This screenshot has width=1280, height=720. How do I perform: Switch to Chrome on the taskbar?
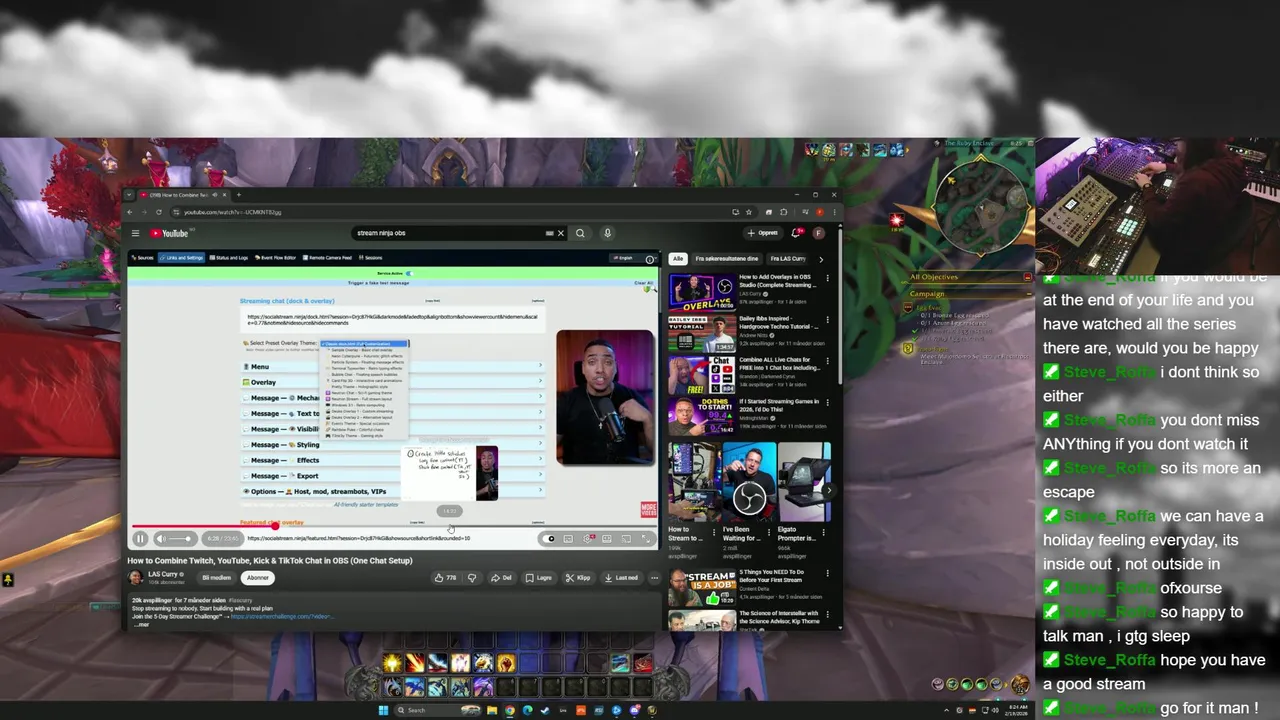pyautogui.click(x=510, y=710)
